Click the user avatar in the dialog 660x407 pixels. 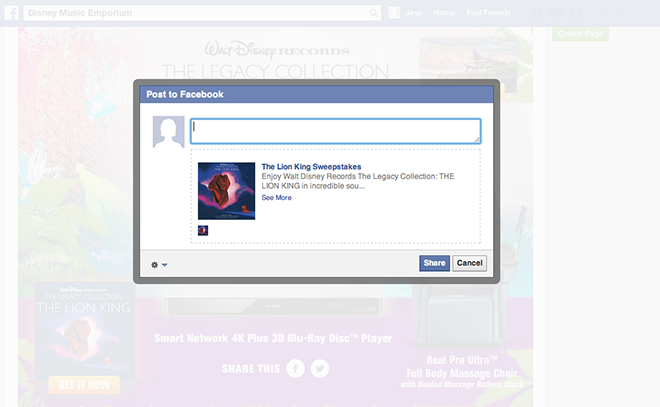(168, 132)
